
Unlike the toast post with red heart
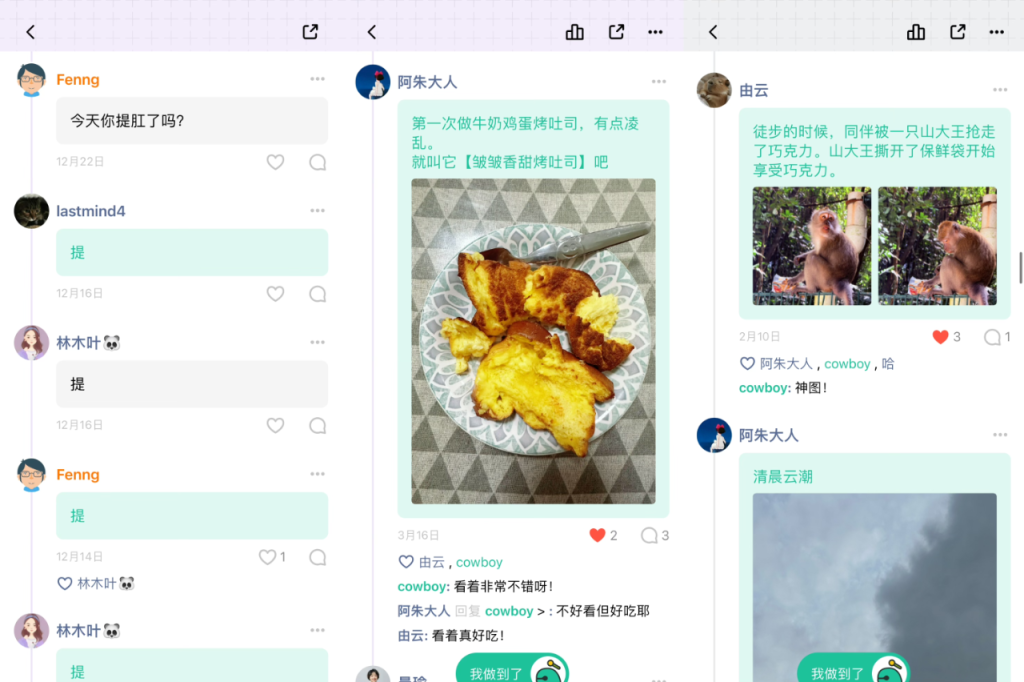[598, 536]
